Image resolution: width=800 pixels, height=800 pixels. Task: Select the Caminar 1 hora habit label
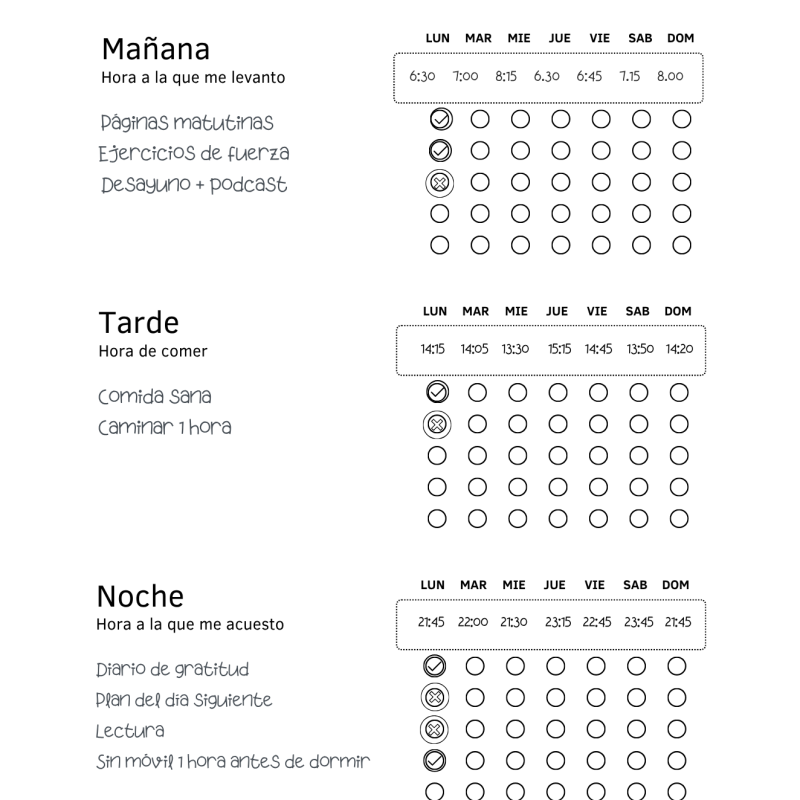[x=164, y=427]
